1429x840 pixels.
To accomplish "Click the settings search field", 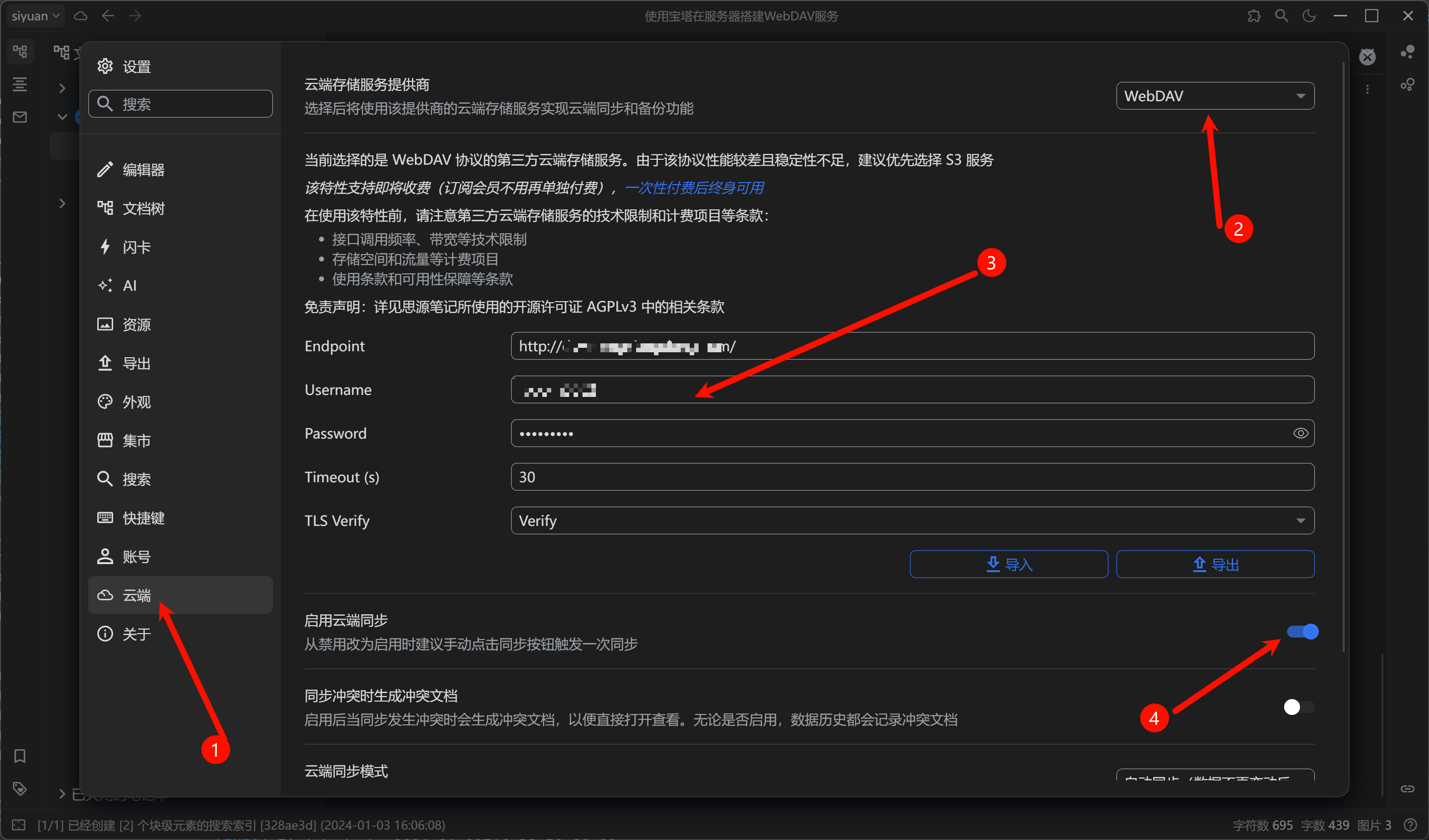I will coord(180,104).
